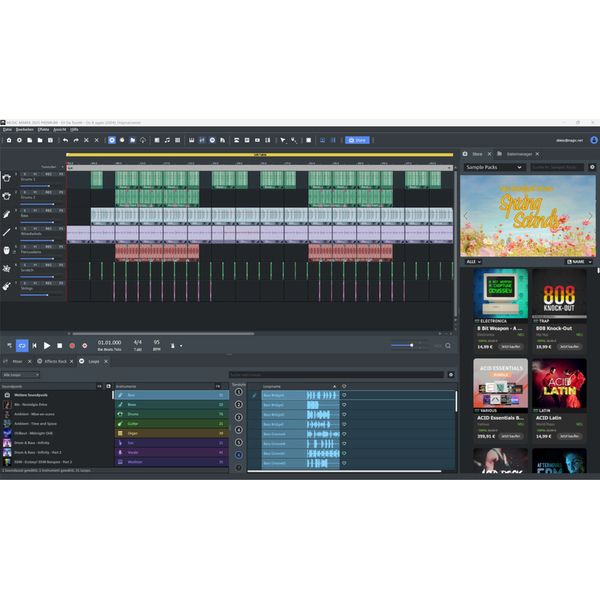Toggle favorite heart on the first Bass loop
Screen dimensions: 600x600
344,395
